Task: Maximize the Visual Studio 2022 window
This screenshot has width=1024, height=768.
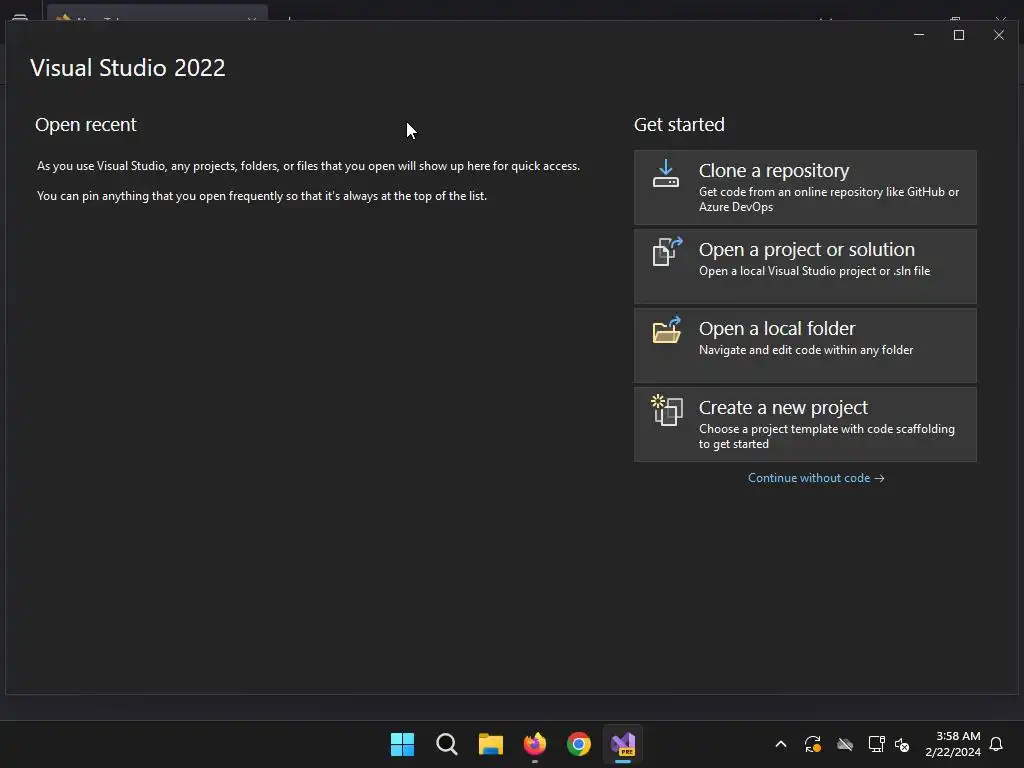Action: point(959,35)
